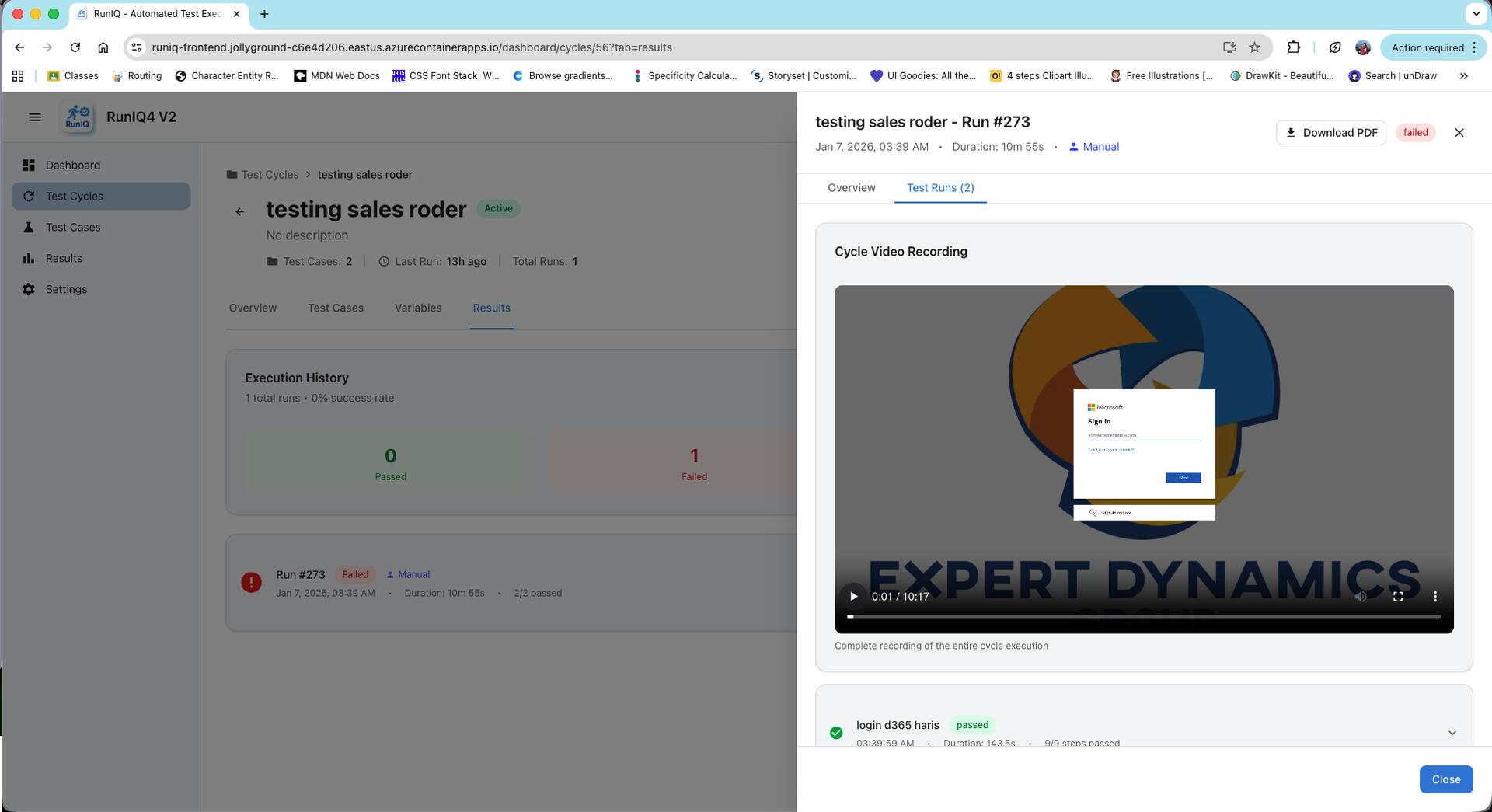Screen dimensions: 1492x812
Task: Bookmark this page with the star icon
Action: 1254,47
